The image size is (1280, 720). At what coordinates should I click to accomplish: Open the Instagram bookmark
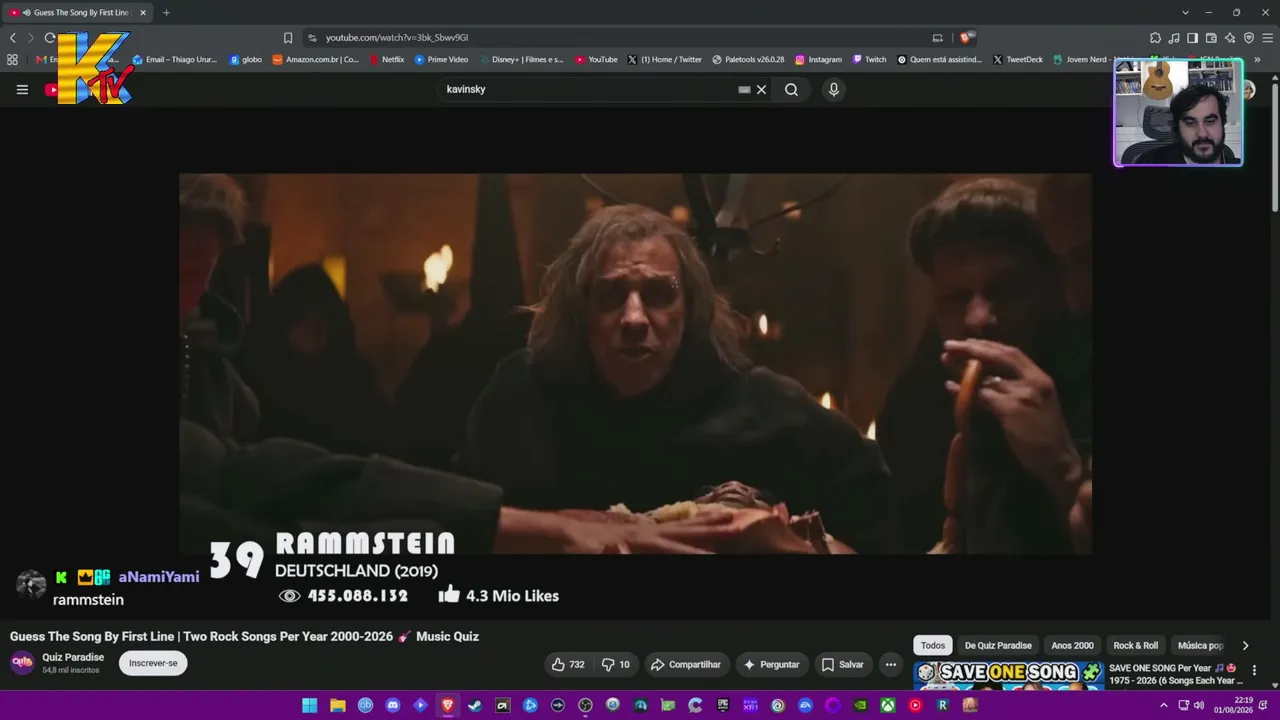(x=818, y=60)
